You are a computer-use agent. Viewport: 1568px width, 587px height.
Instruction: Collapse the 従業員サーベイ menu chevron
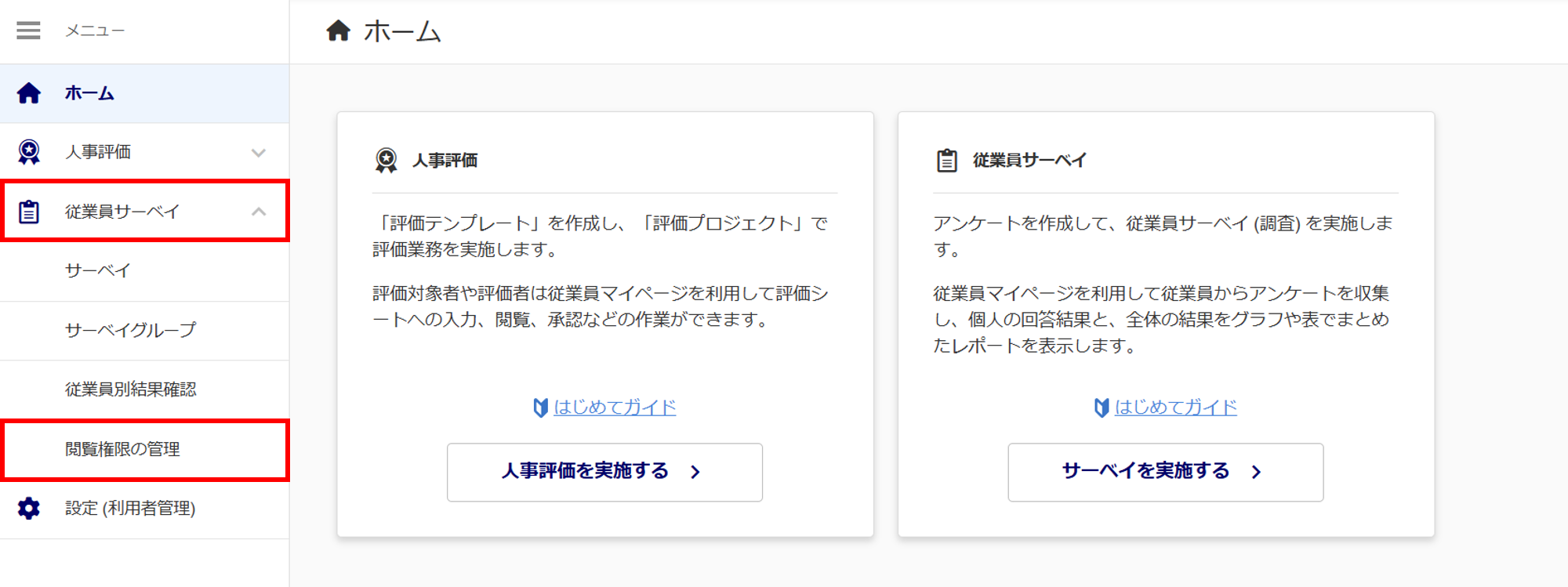[x=259, y=212]
